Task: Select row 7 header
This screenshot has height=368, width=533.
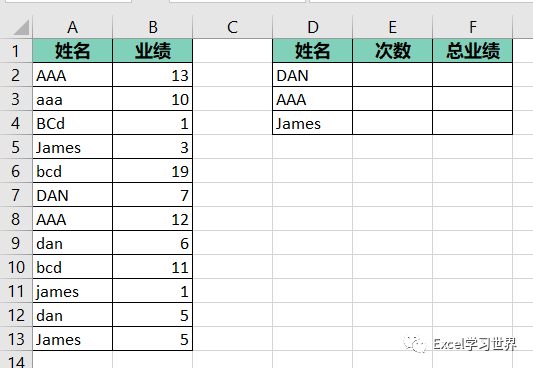Action: coord(16,195)
